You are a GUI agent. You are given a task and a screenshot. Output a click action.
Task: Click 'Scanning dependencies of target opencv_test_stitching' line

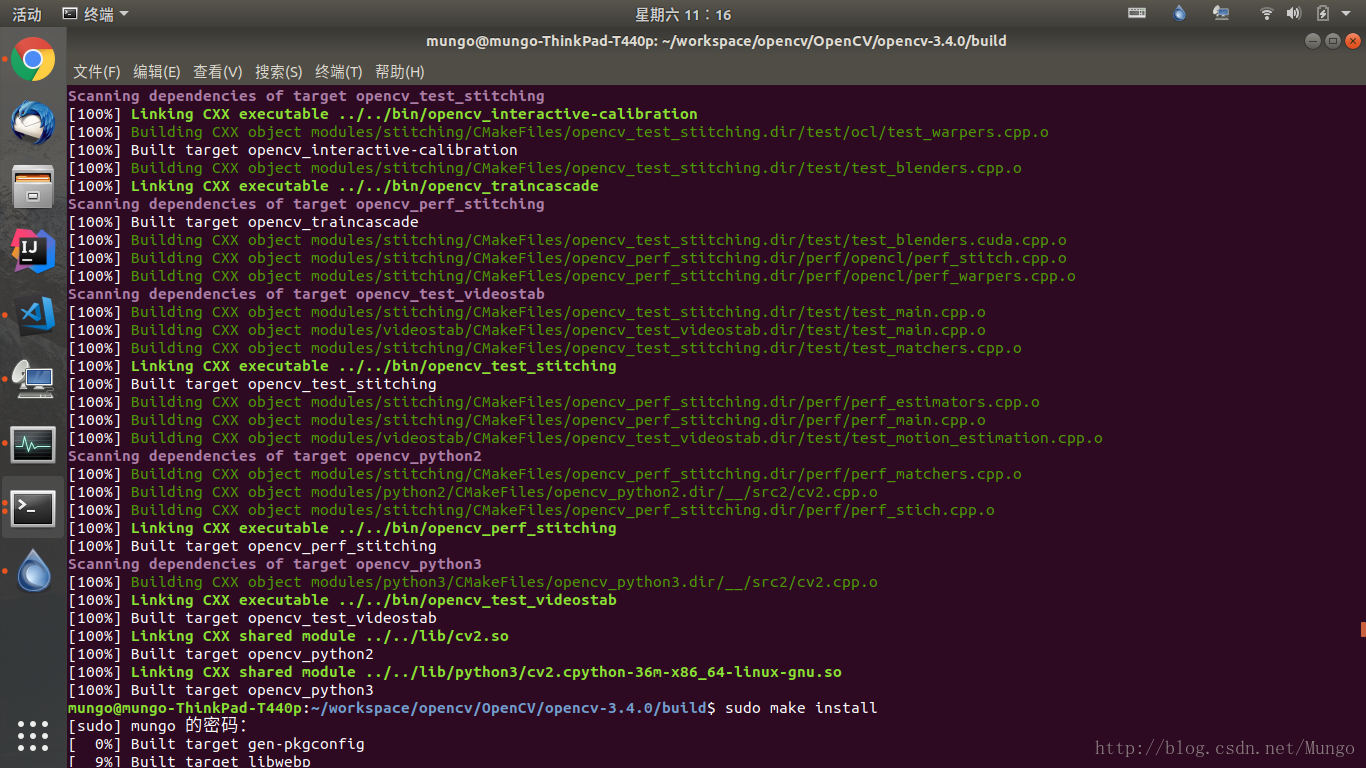coord(306,96)
